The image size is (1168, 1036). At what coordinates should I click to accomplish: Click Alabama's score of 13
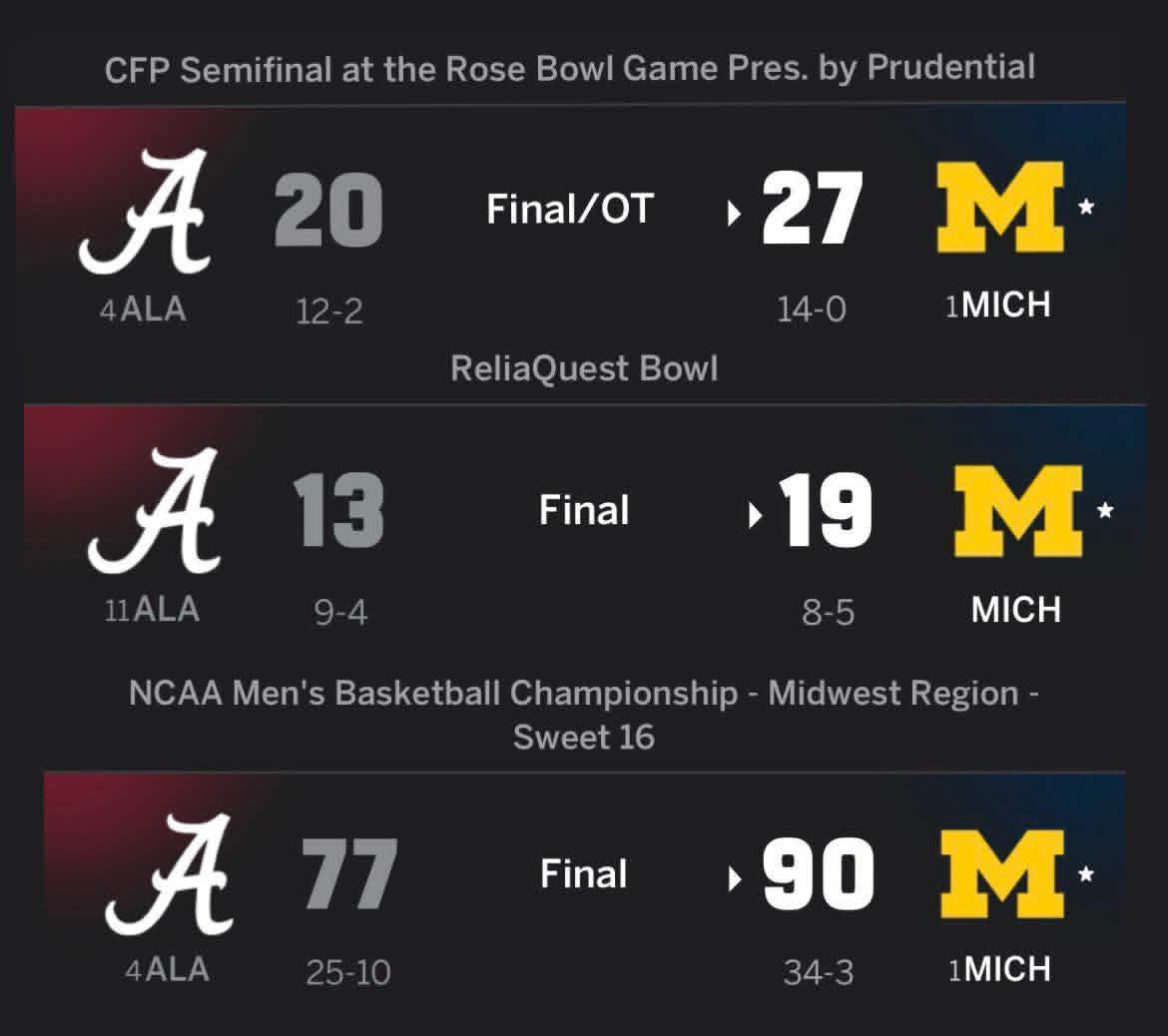tap(338, 511)
